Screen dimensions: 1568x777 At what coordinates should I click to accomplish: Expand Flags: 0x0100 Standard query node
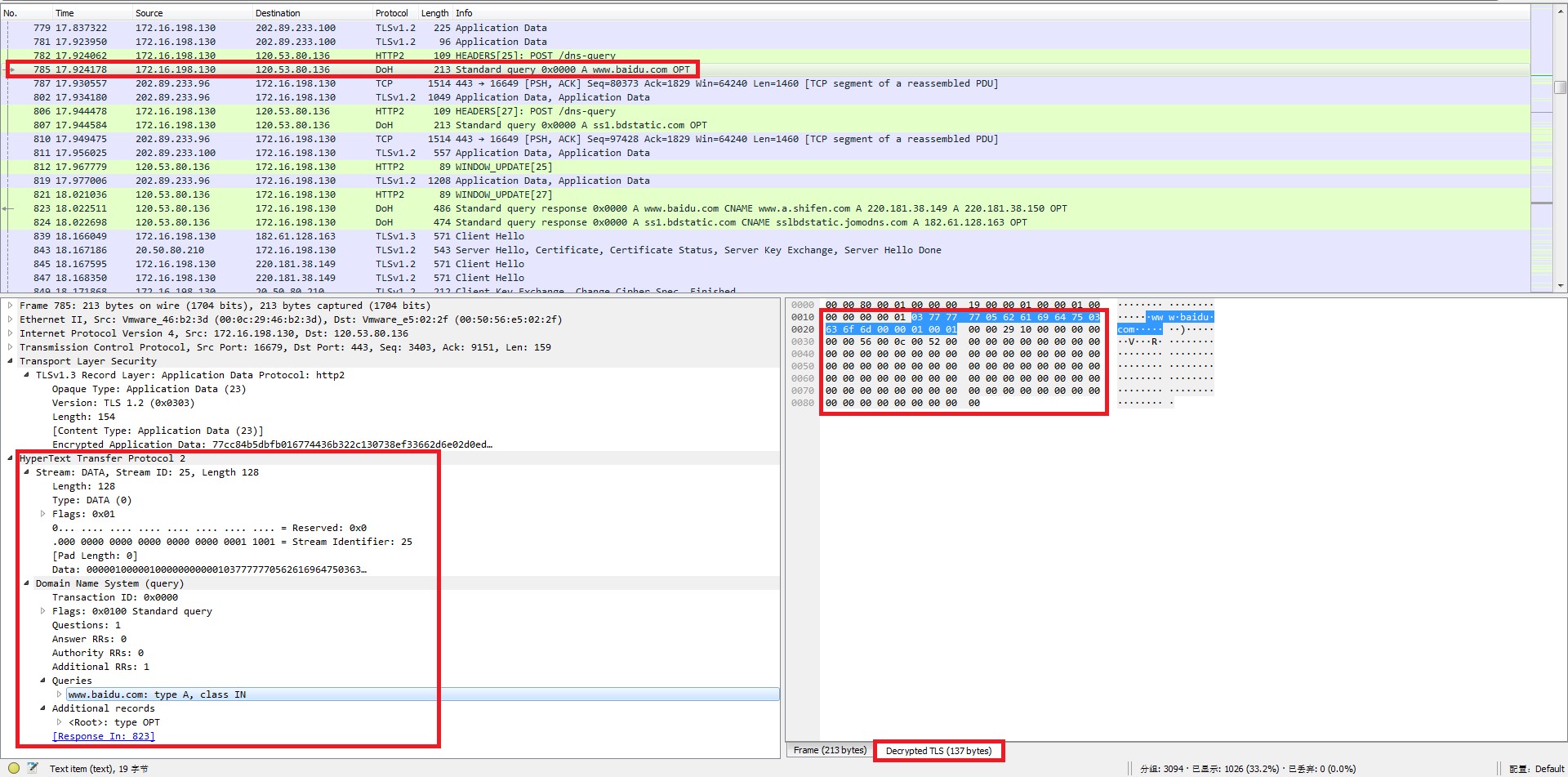[x=43, y=611]
